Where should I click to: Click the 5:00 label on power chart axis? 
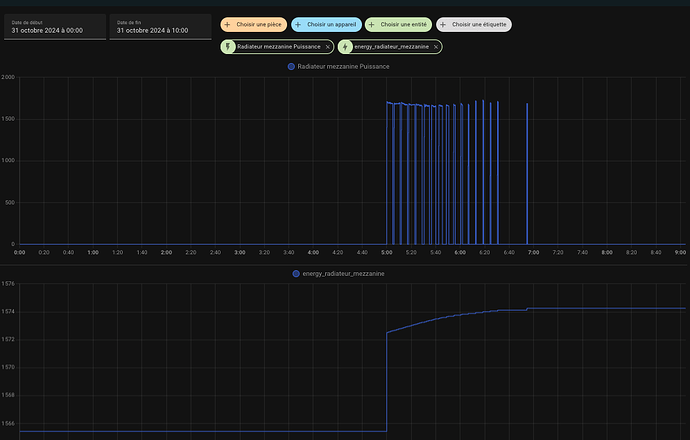[x=386, y=253]
